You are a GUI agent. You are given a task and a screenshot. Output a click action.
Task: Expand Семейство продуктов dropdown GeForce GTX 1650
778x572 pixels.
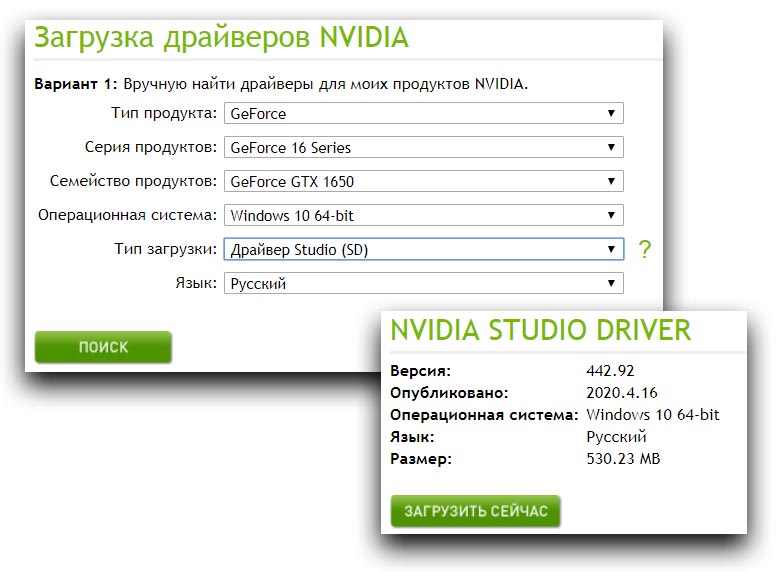[423, 181]
